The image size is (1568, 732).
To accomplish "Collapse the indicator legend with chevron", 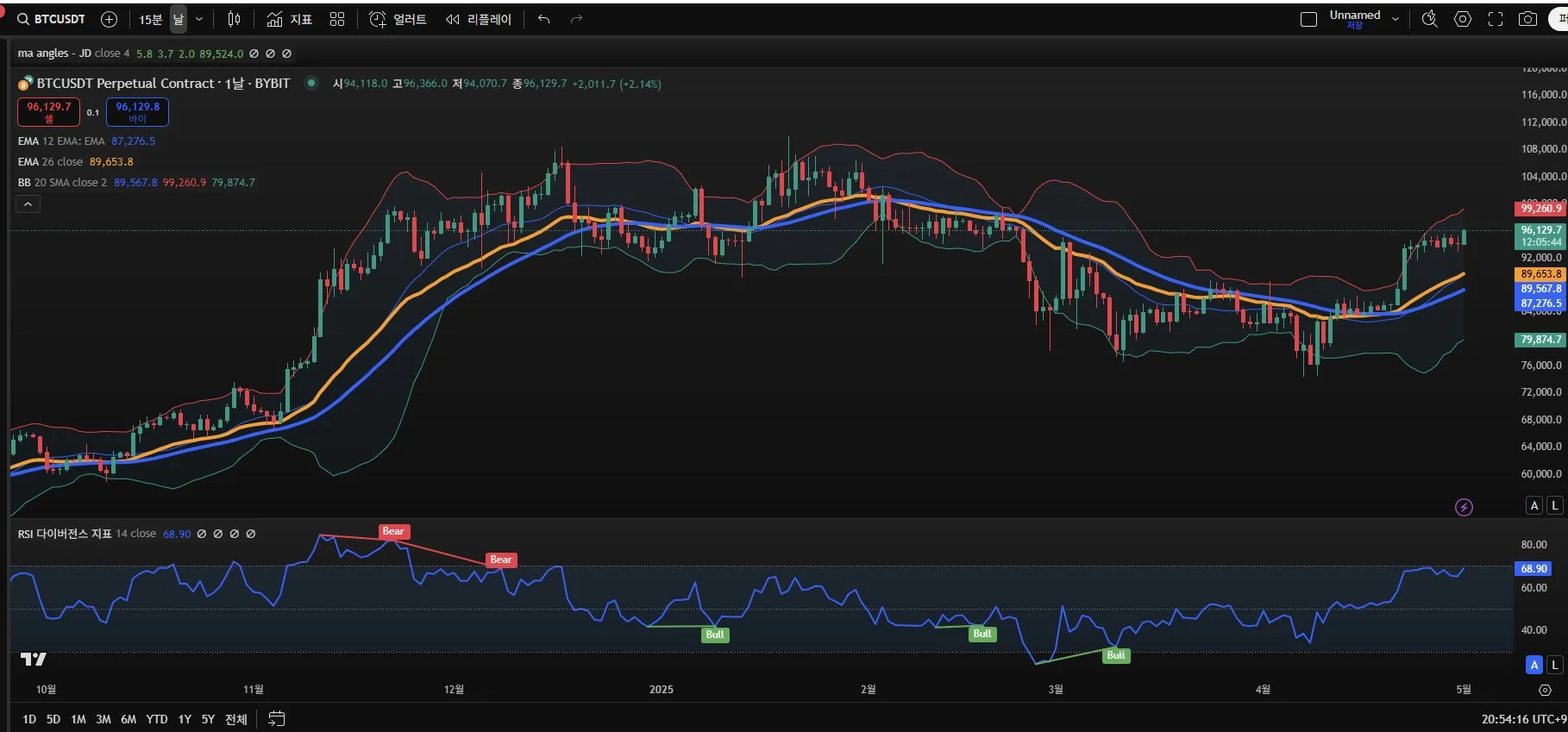I will click(x=28, y=204).
